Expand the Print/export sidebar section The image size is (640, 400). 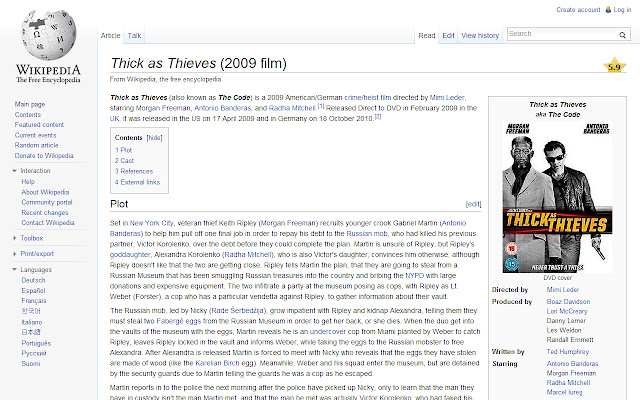pyautogui.click(x=15, y=254)
